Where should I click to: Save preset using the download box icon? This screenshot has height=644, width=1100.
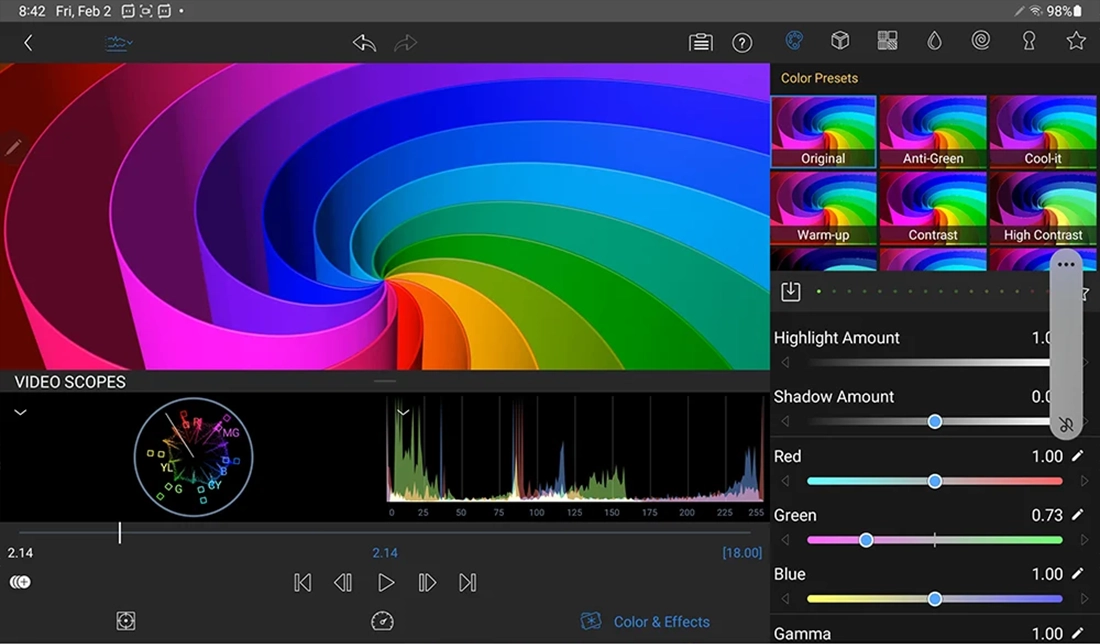pos(791,291)
